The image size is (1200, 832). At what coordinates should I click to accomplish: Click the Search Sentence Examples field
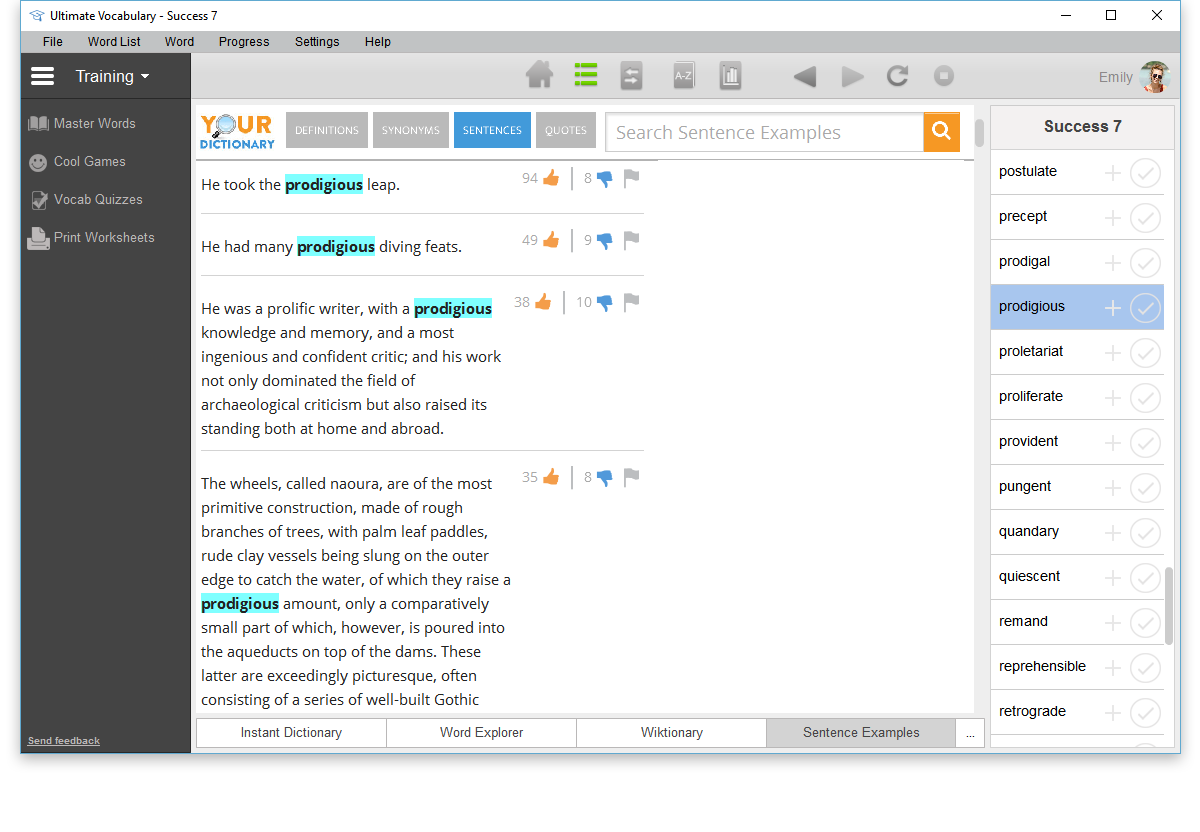pos(764,133)
